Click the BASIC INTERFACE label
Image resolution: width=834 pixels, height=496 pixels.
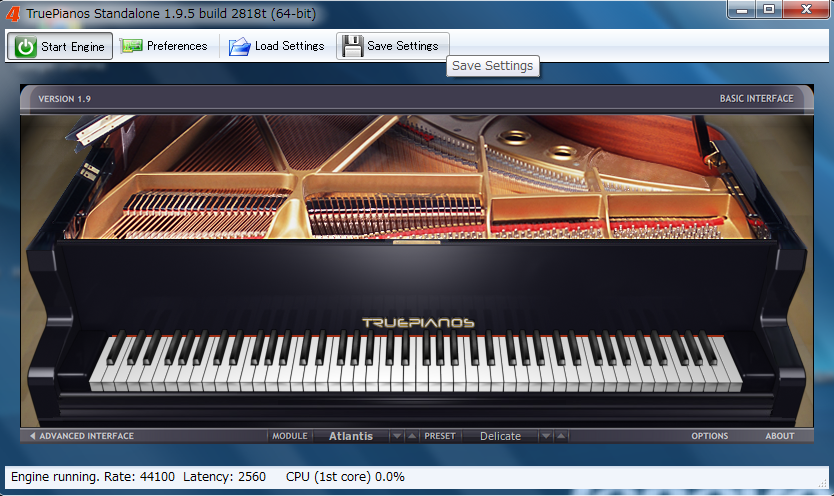pyautogui.click(x=756, y=99)
